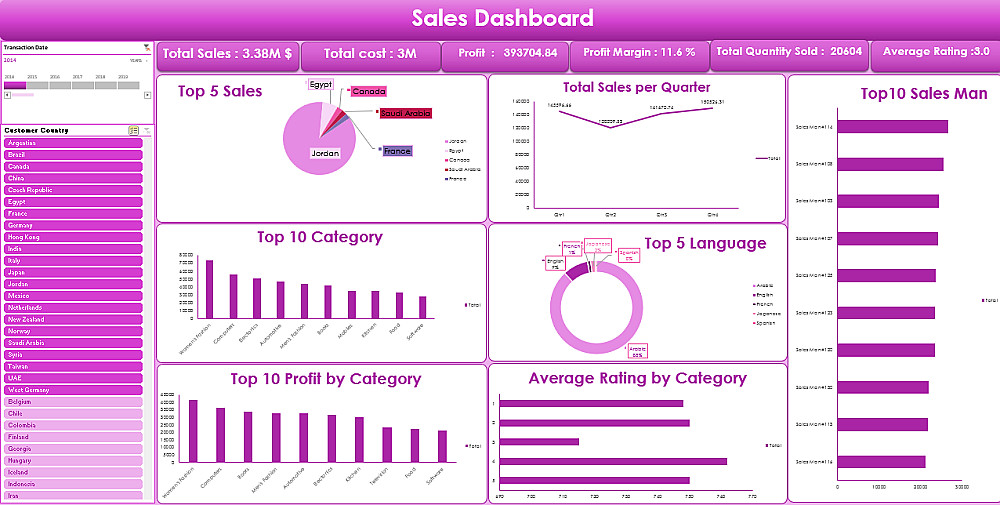Viewport: 1000px width, 505px height.
Task: Select the 2016 timeline segment
Action: 60,85
